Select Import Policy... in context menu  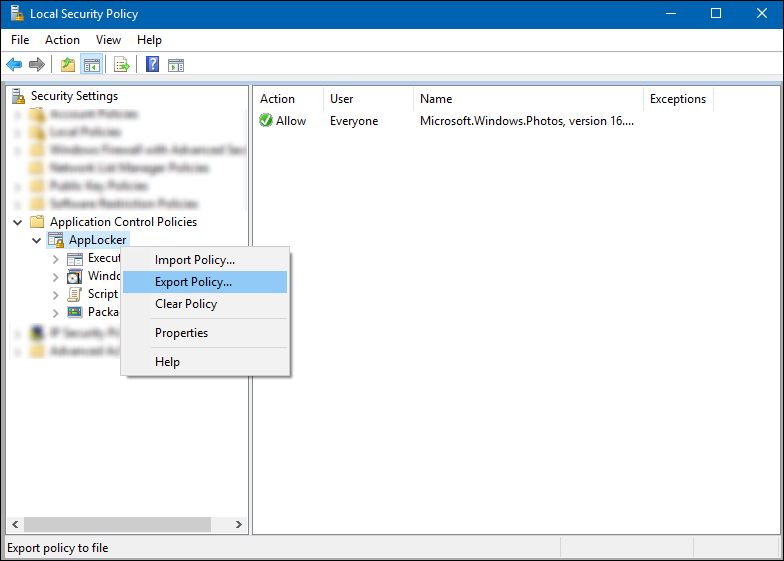click(x=195, y=260)
